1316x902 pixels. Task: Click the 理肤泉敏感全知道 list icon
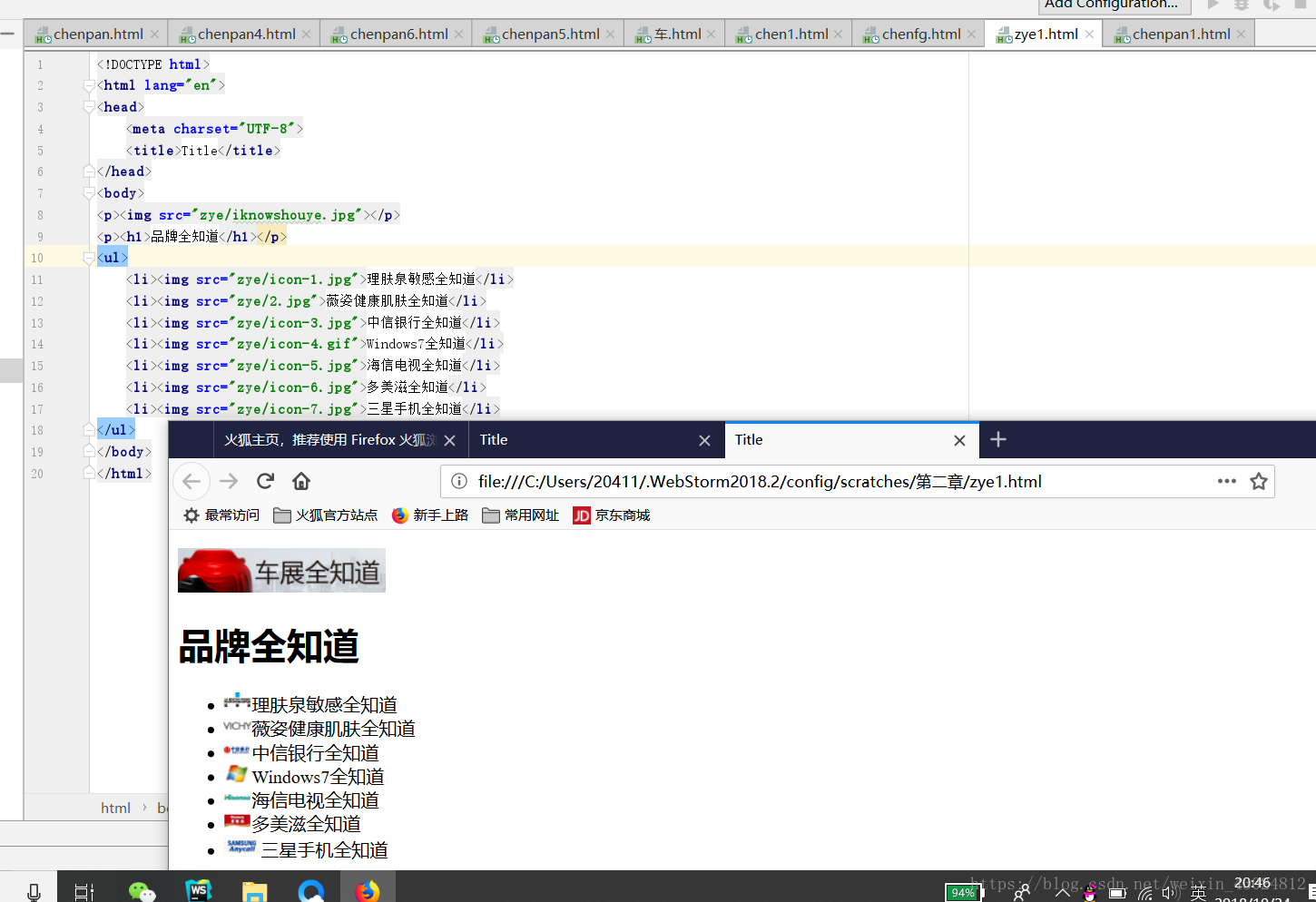pos(237,701)
